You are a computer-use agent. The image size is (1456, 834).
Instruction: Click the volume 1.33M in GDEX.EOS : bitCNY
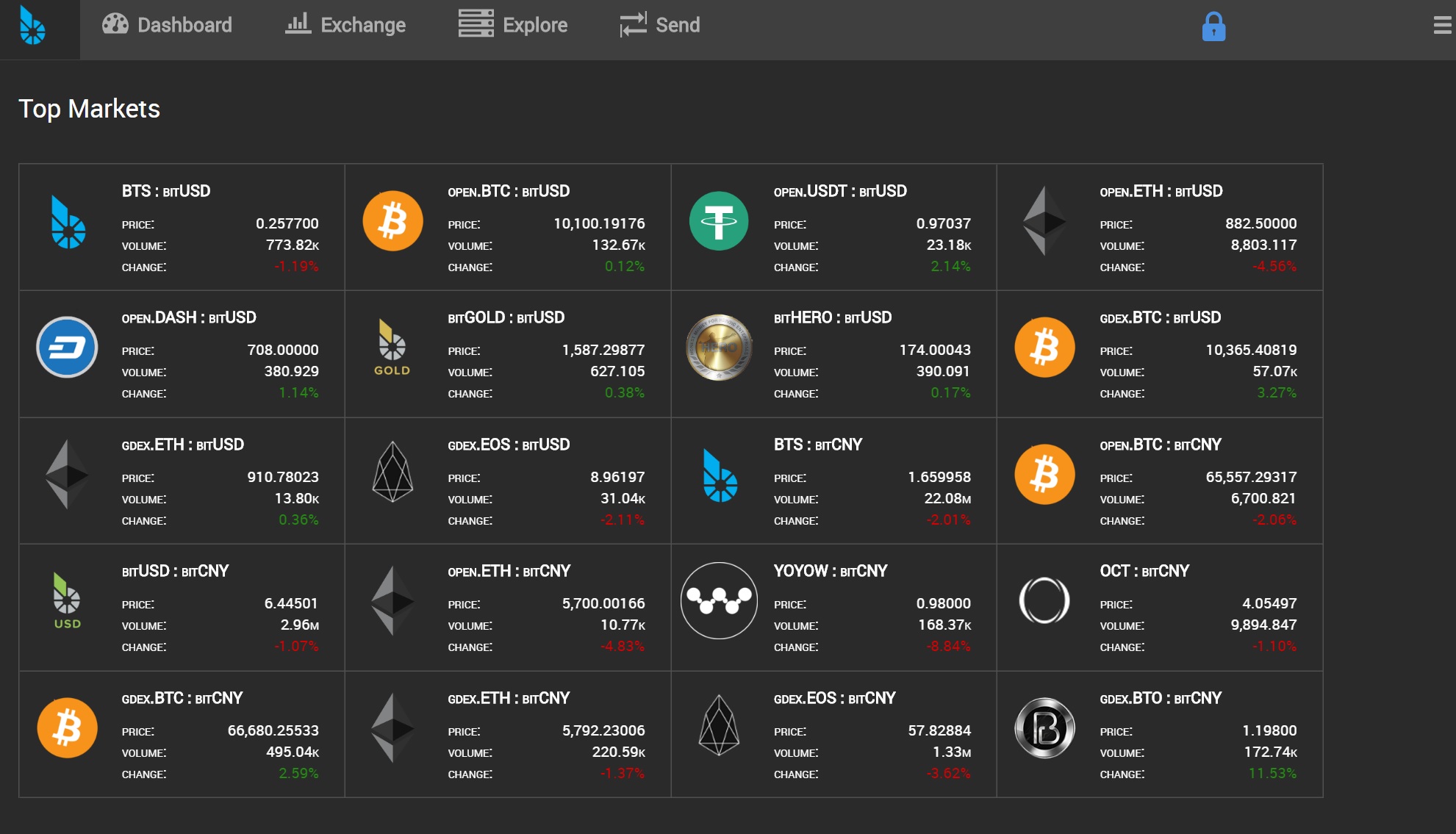(952, 752)
